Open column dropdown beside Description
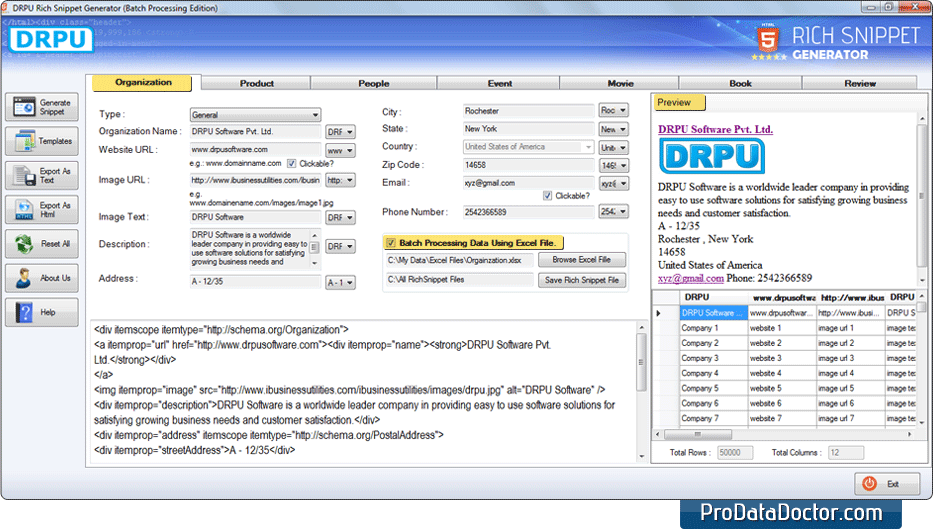This screenshot has width=933, height=529. coord(340,246)
